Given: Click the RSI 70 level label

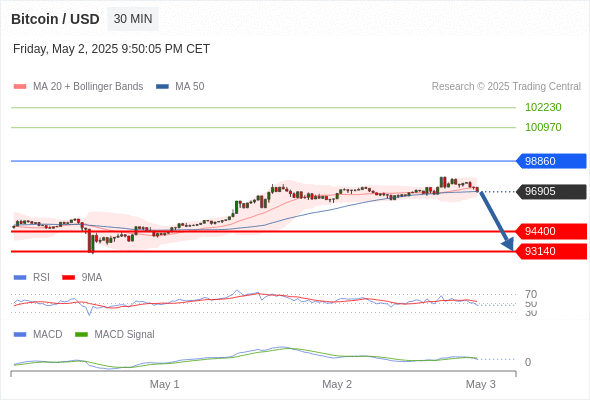Looking at the screenshot, I should pyautogui.click(x=531, y=294).
